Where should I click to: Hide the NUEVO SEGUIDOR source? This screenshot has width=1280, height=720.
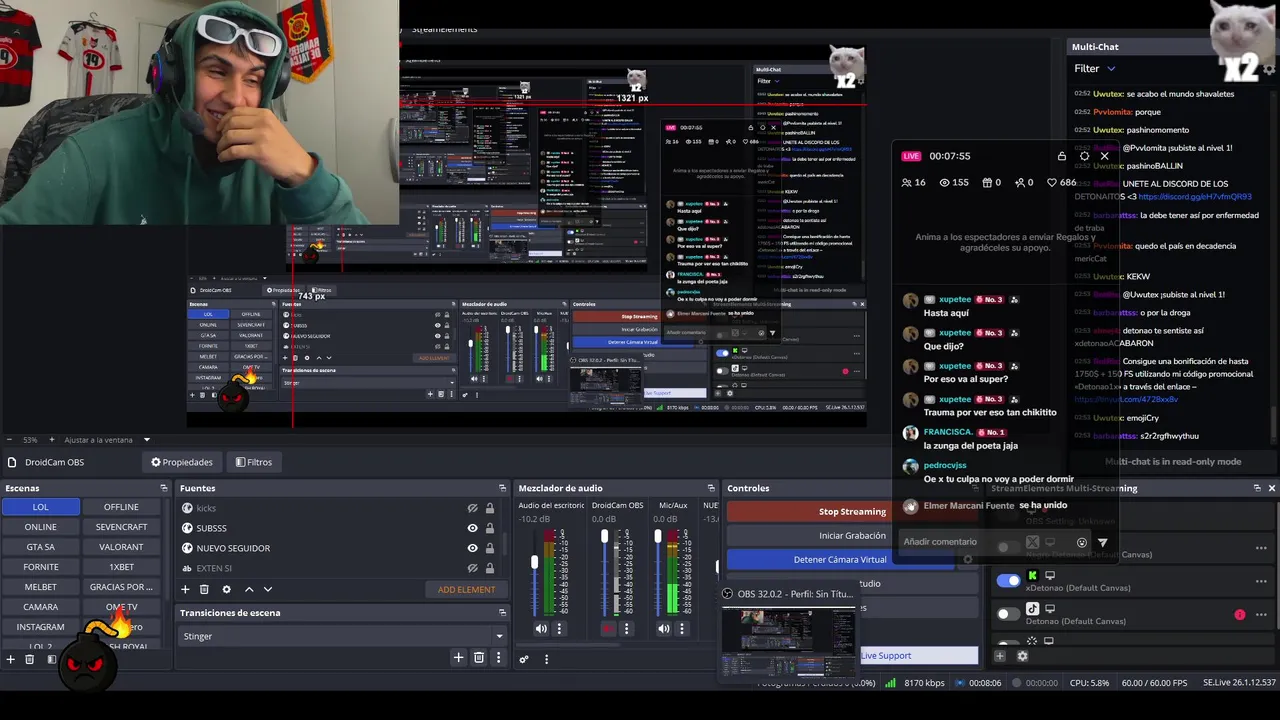coord(472,548)
